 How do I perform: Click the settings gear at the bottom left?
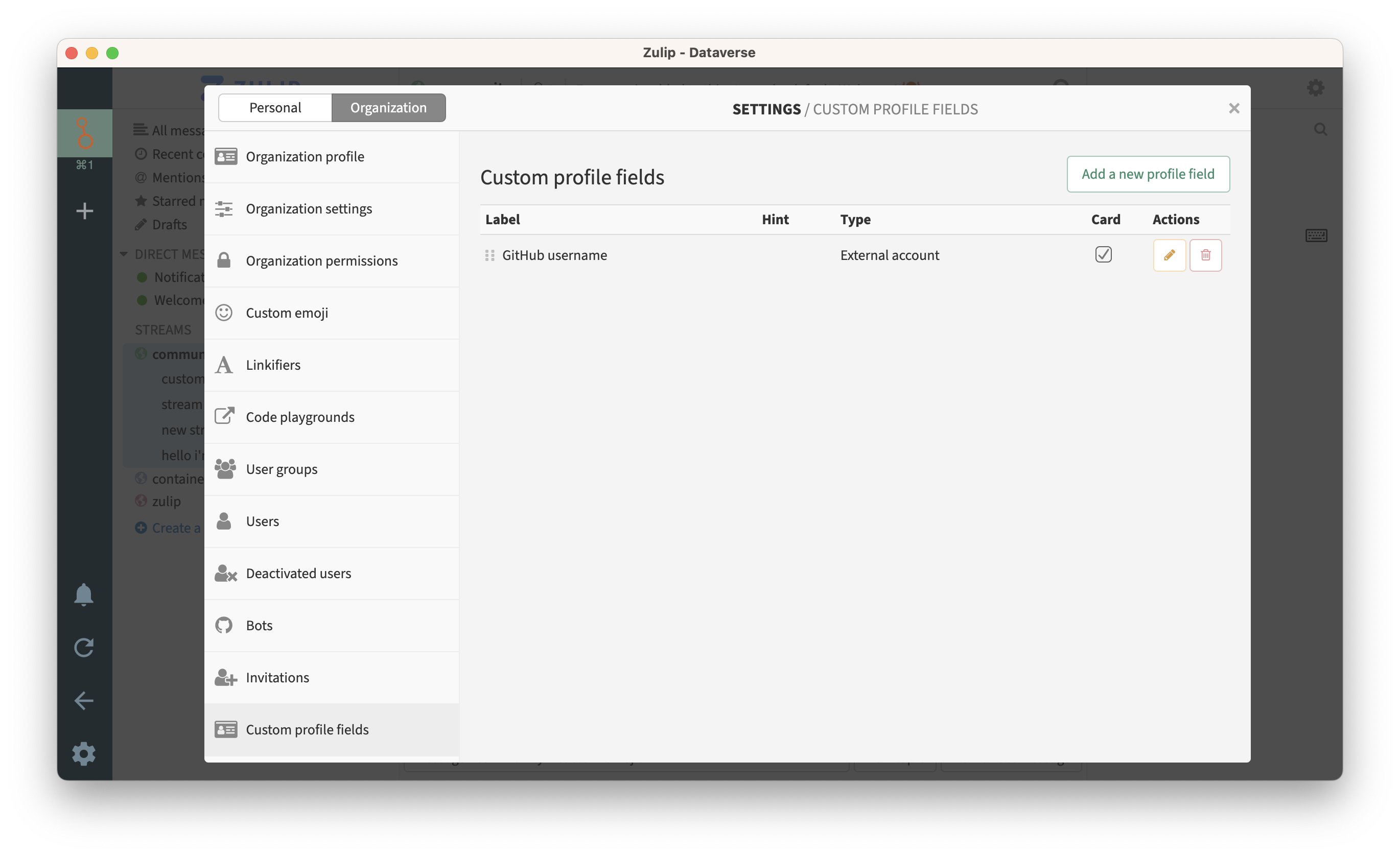pyautogui.click(x=83, y=754)
